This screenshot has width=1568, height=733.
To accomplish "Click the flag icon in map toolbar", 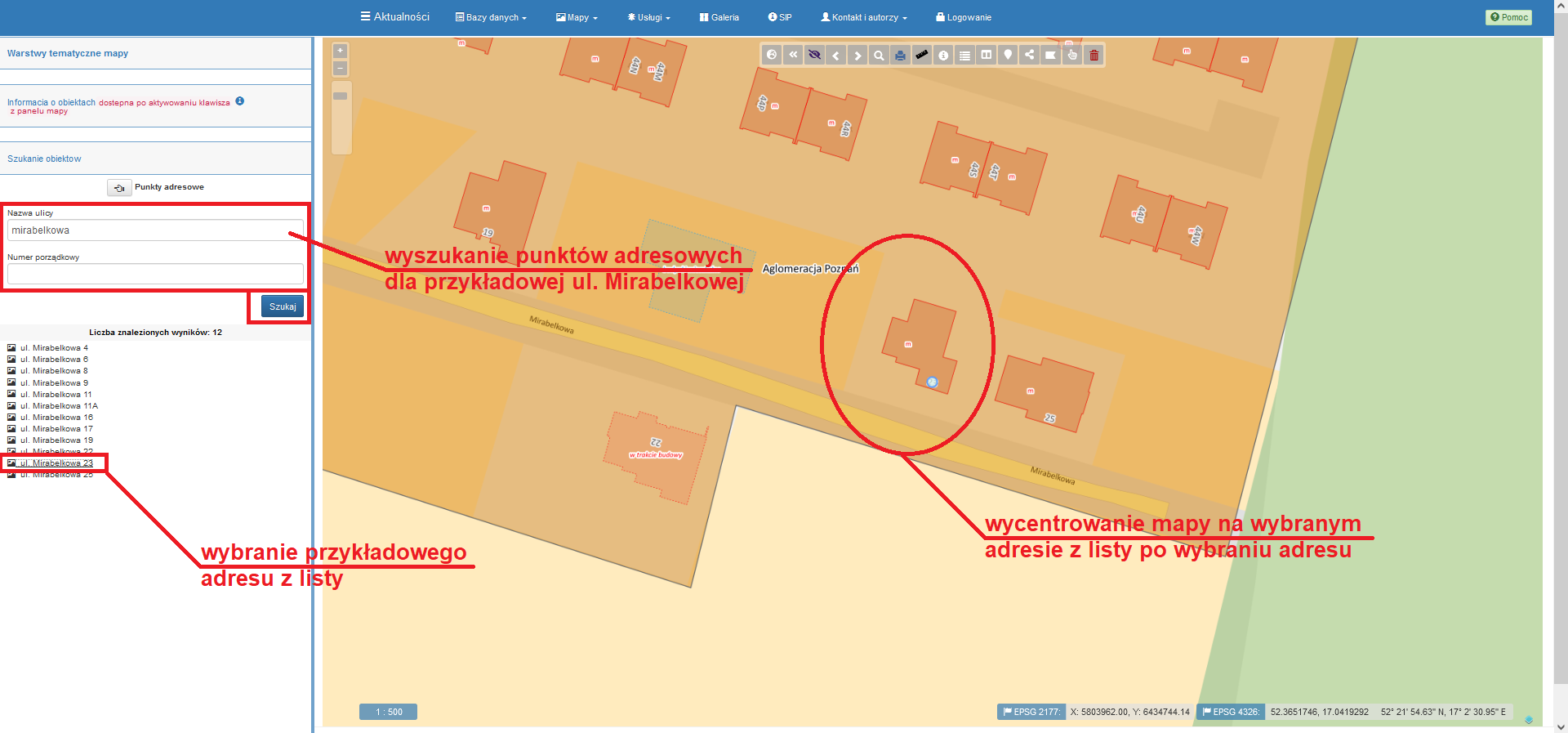I will click(x=1050, y=56).
